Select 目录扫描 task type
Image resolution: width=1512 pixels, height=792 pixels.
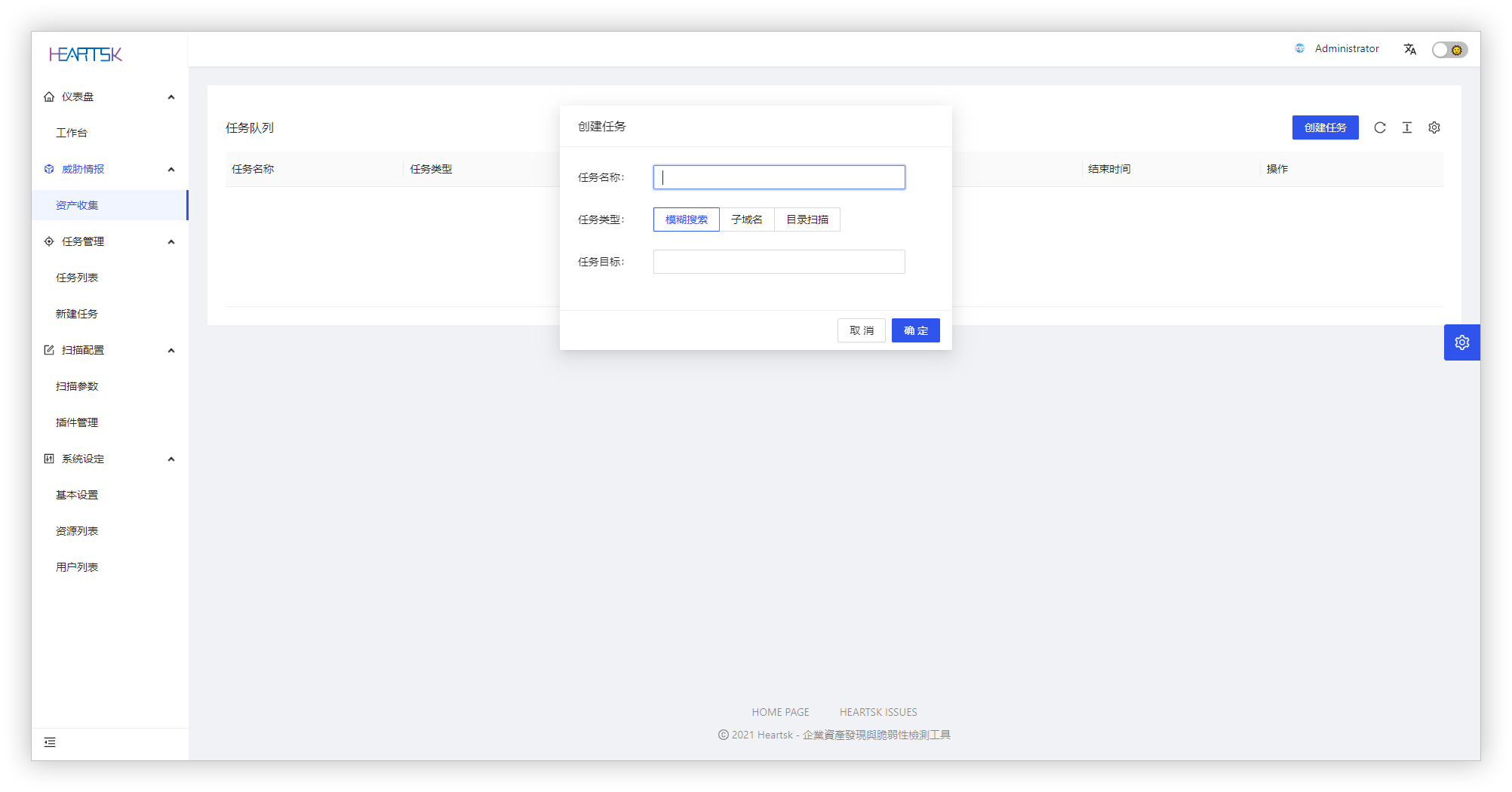point(807,219)
